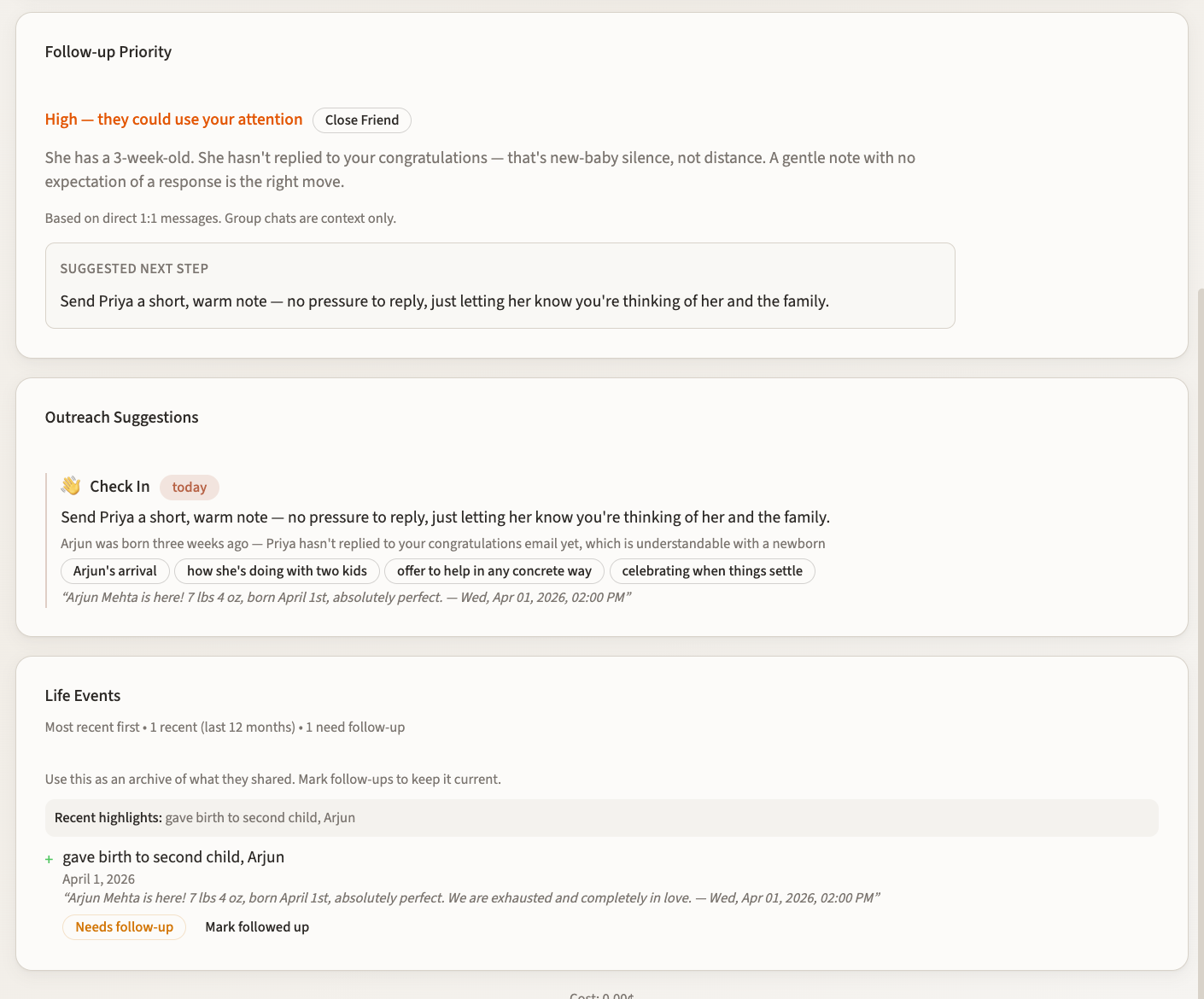The height and width of the screenshot is (999, 1204).
Task: Expand the Suggested Next Step box
Action: [500, 285]
